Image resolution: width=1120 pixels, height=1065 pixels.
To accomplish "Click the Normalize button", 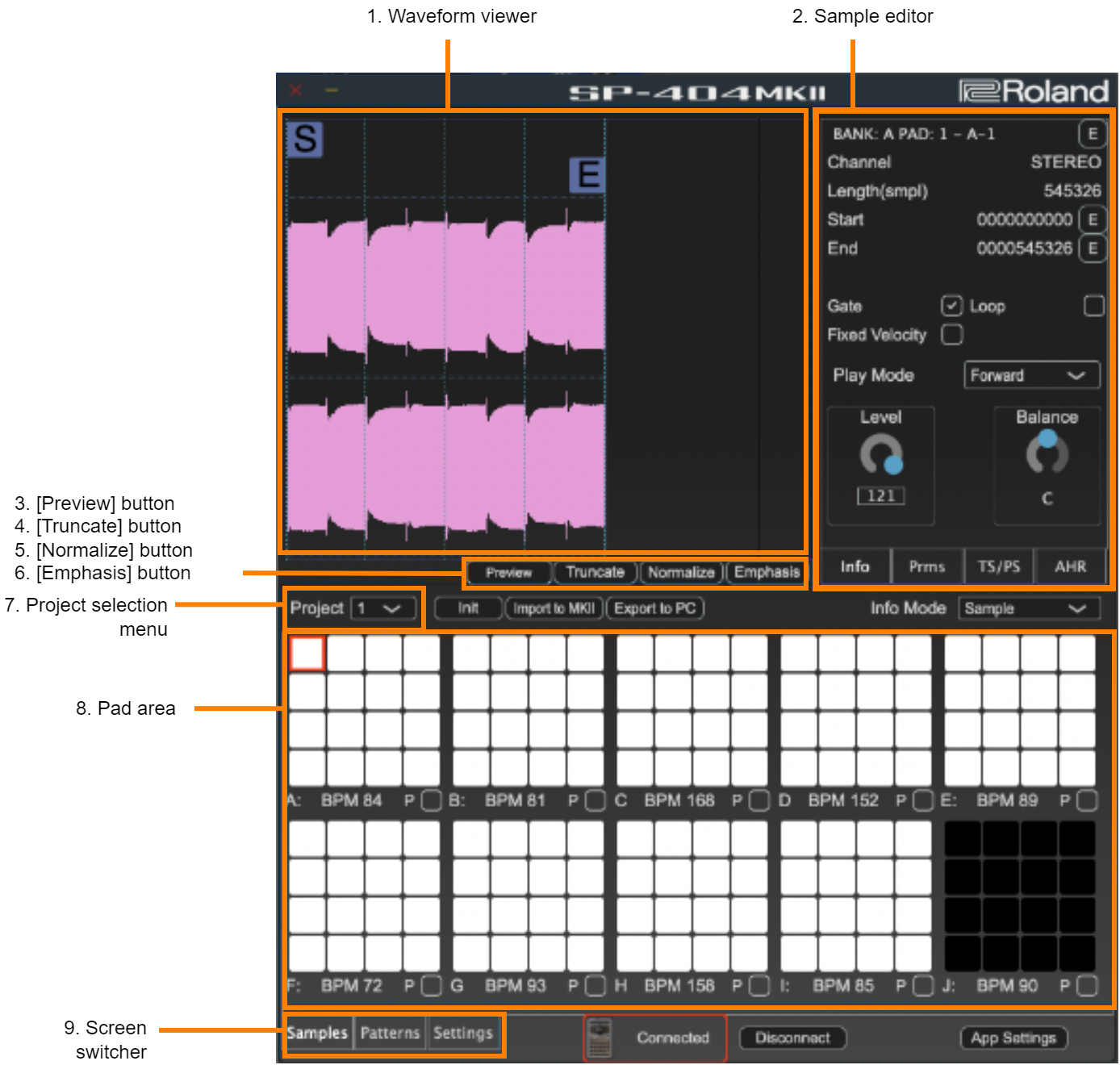I will (x=681, y=573).
